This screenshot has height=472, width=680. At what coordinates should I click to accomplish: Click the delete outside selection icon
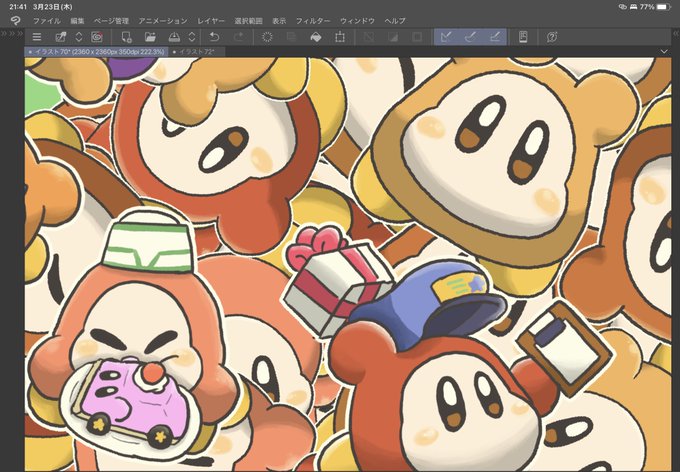(291, 37)
